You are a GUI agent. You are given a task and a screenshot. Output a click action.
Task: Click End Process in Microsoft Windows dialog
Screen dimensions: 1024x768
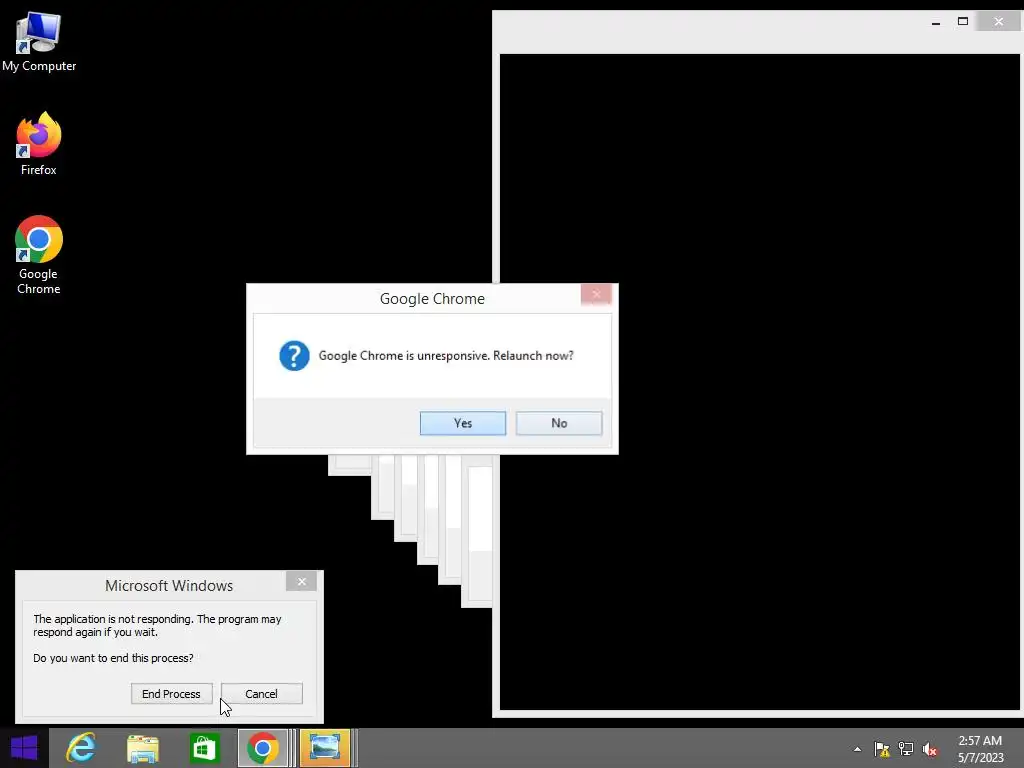(x=171, y=694)
